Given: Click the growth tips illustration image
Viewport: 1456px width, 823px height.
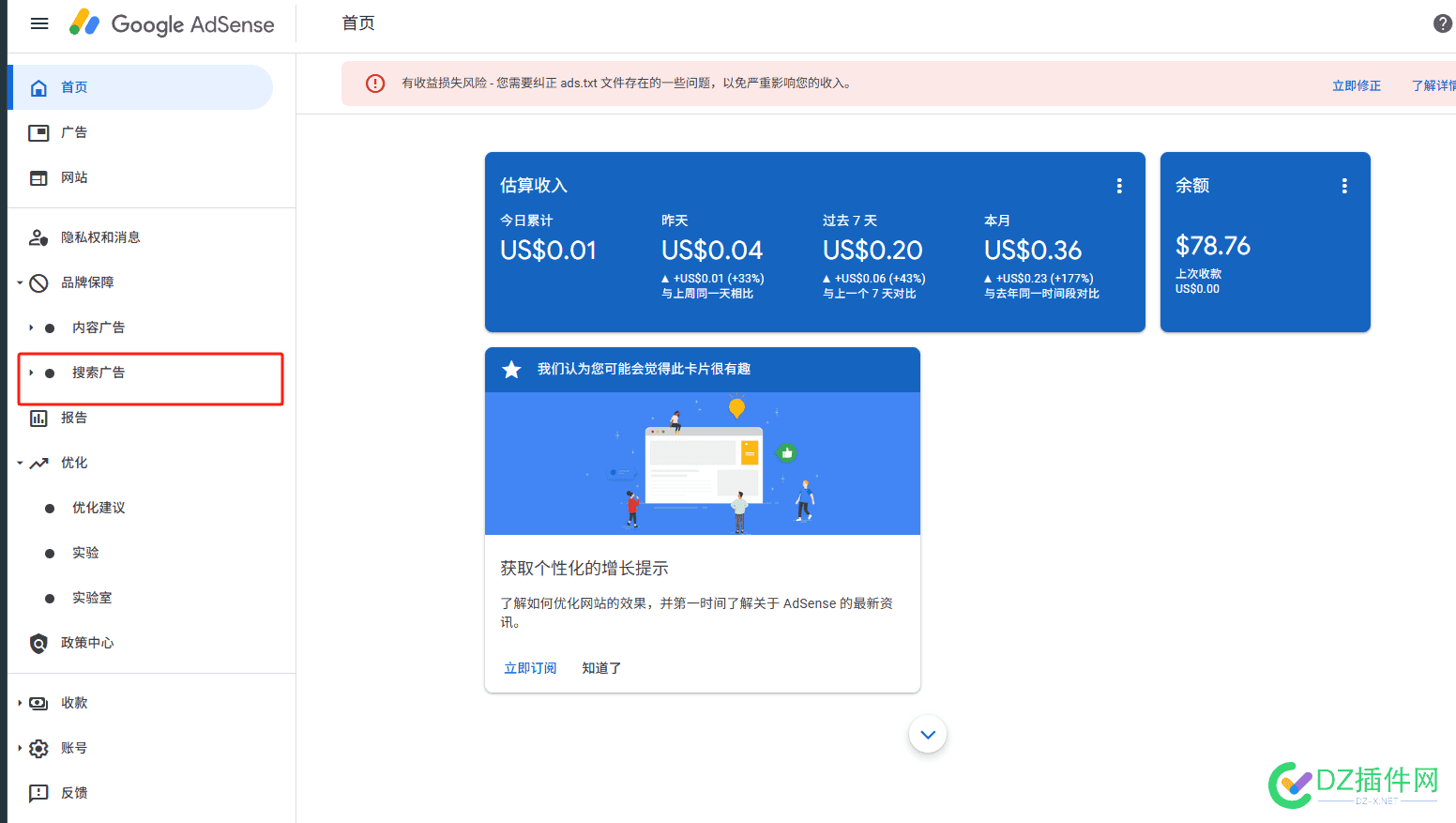Looking at the screenshot, I should (x=703, y=464).
